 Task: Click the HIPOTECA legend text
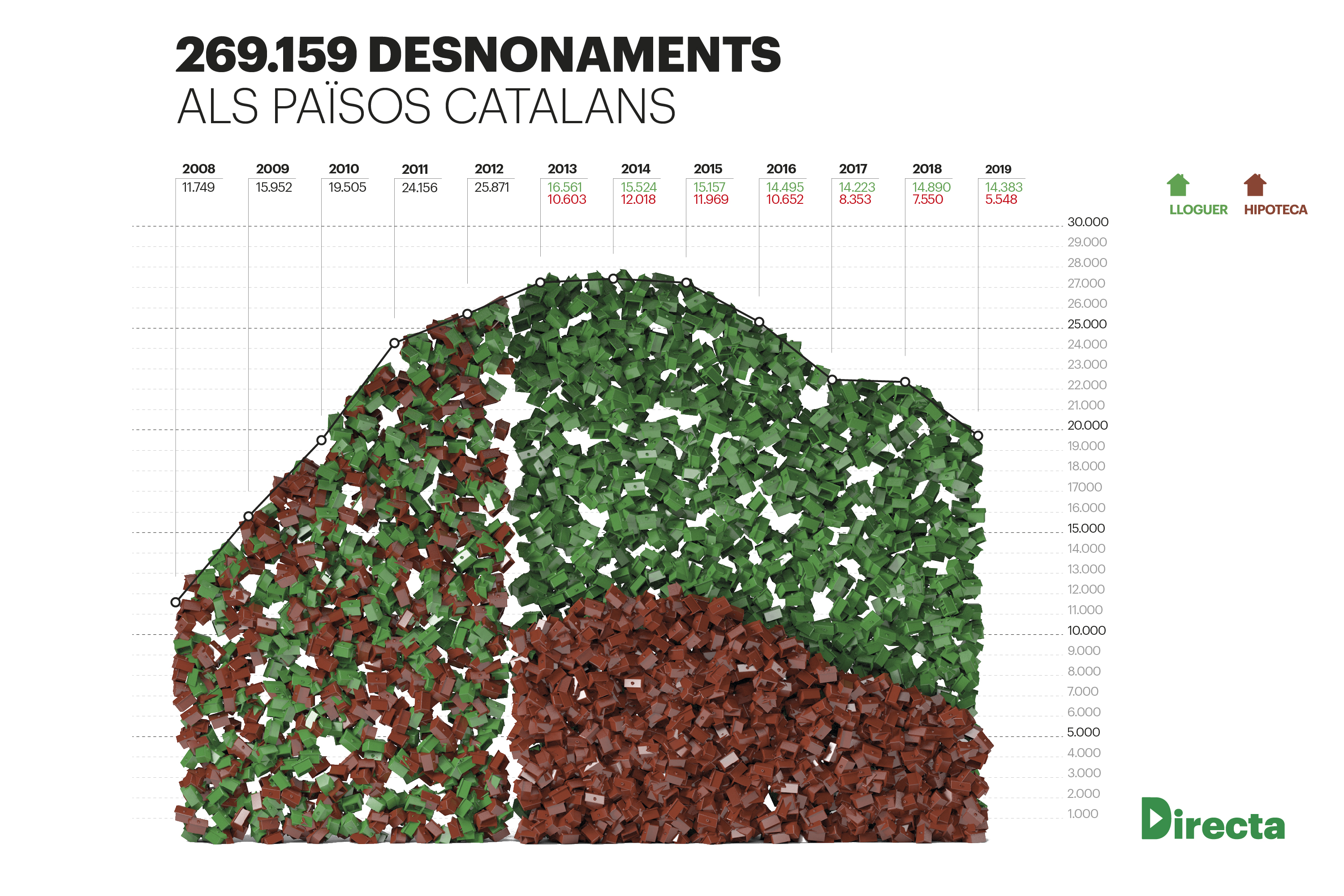[1275, 210]
